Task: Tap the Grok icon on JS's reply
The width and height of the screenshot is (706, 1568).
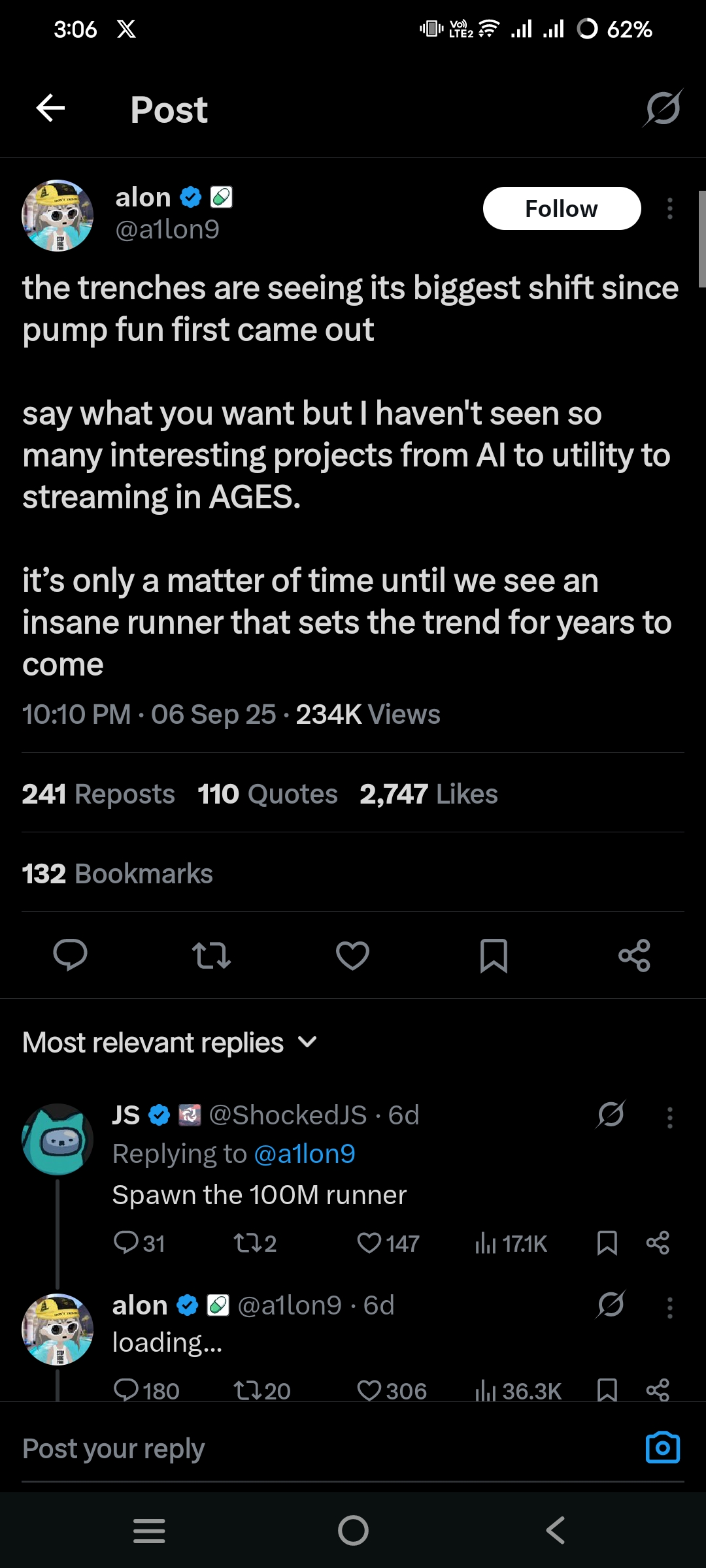Action: coord(611,1115)
